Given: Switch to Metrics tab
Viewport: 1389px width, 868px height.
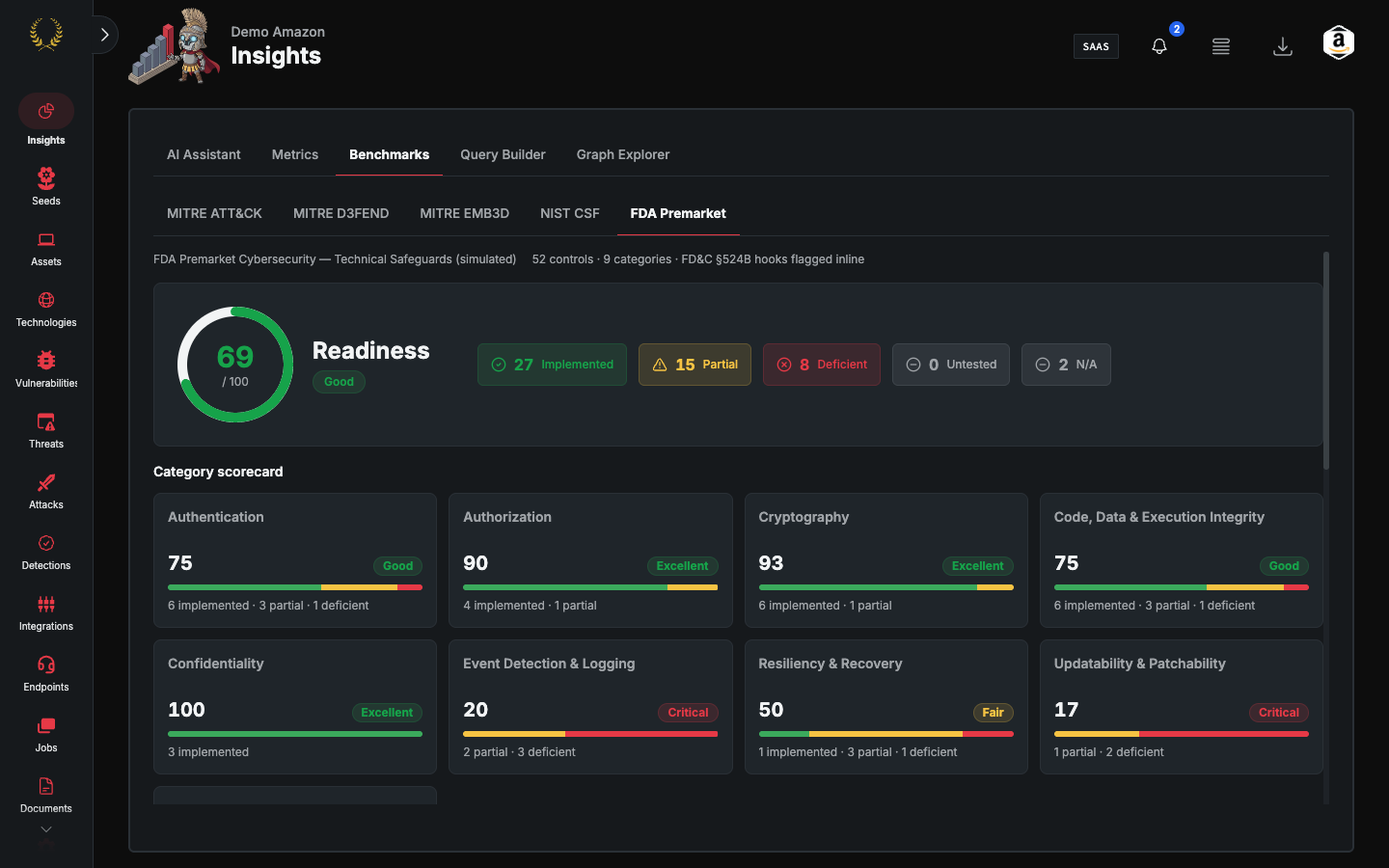Looking at the screenshot, I should click(x=295, y=154).
